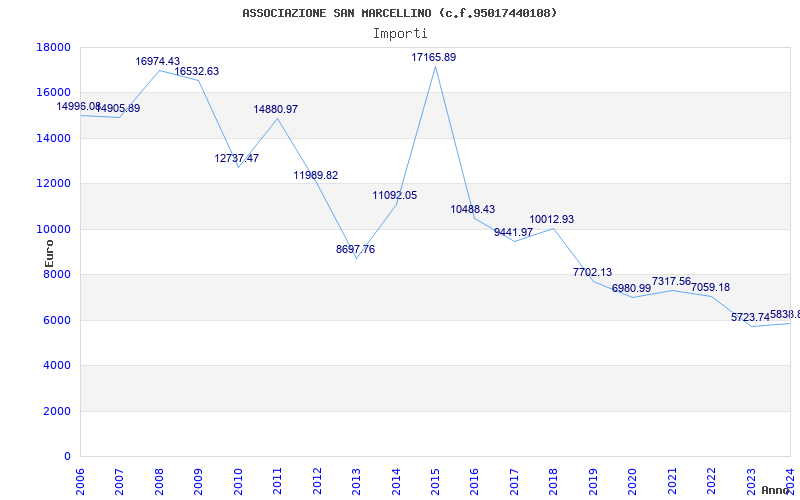The image size is (800, 500).
Task: Click the 8697.76 data label
Action: 356,249
